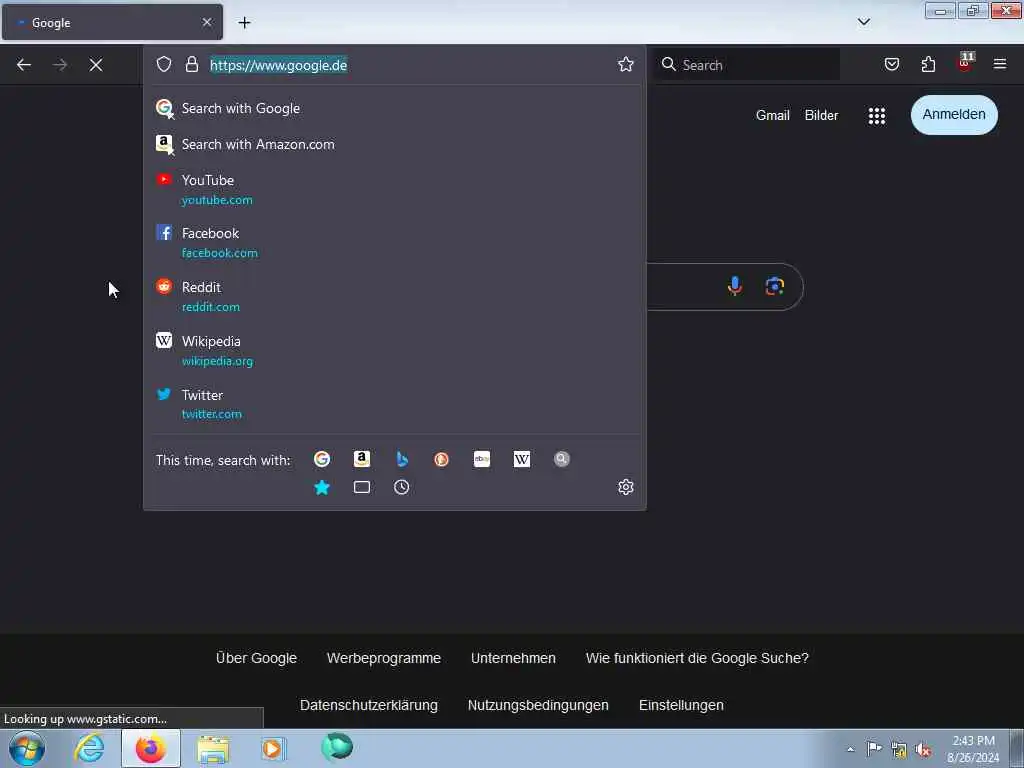
Task: Select the Twitter suggestion row
Action: [394, 404]
